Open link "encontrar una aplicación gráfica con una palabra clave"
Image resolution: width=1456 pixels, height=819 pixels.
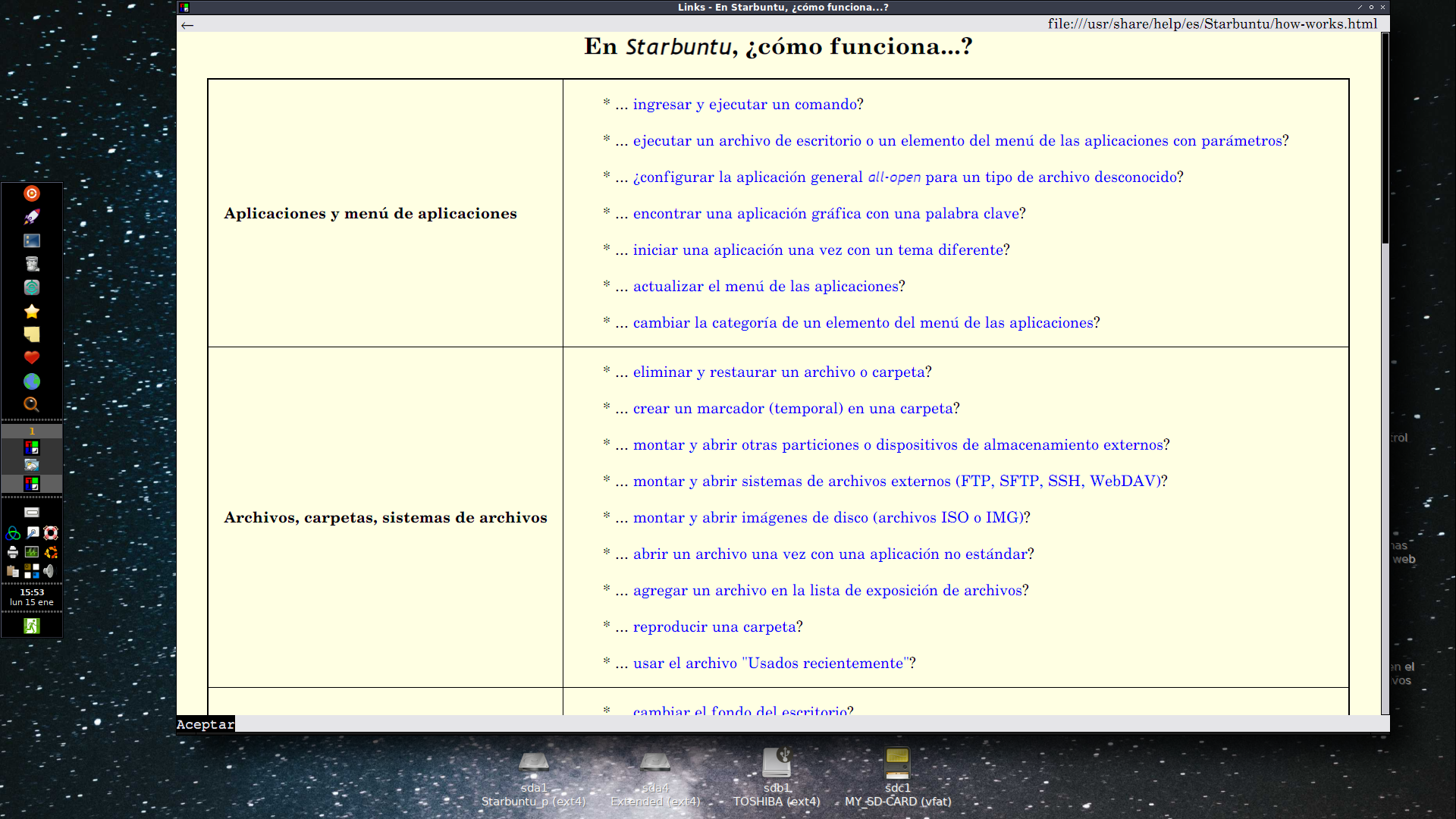(x=826, y=214)
